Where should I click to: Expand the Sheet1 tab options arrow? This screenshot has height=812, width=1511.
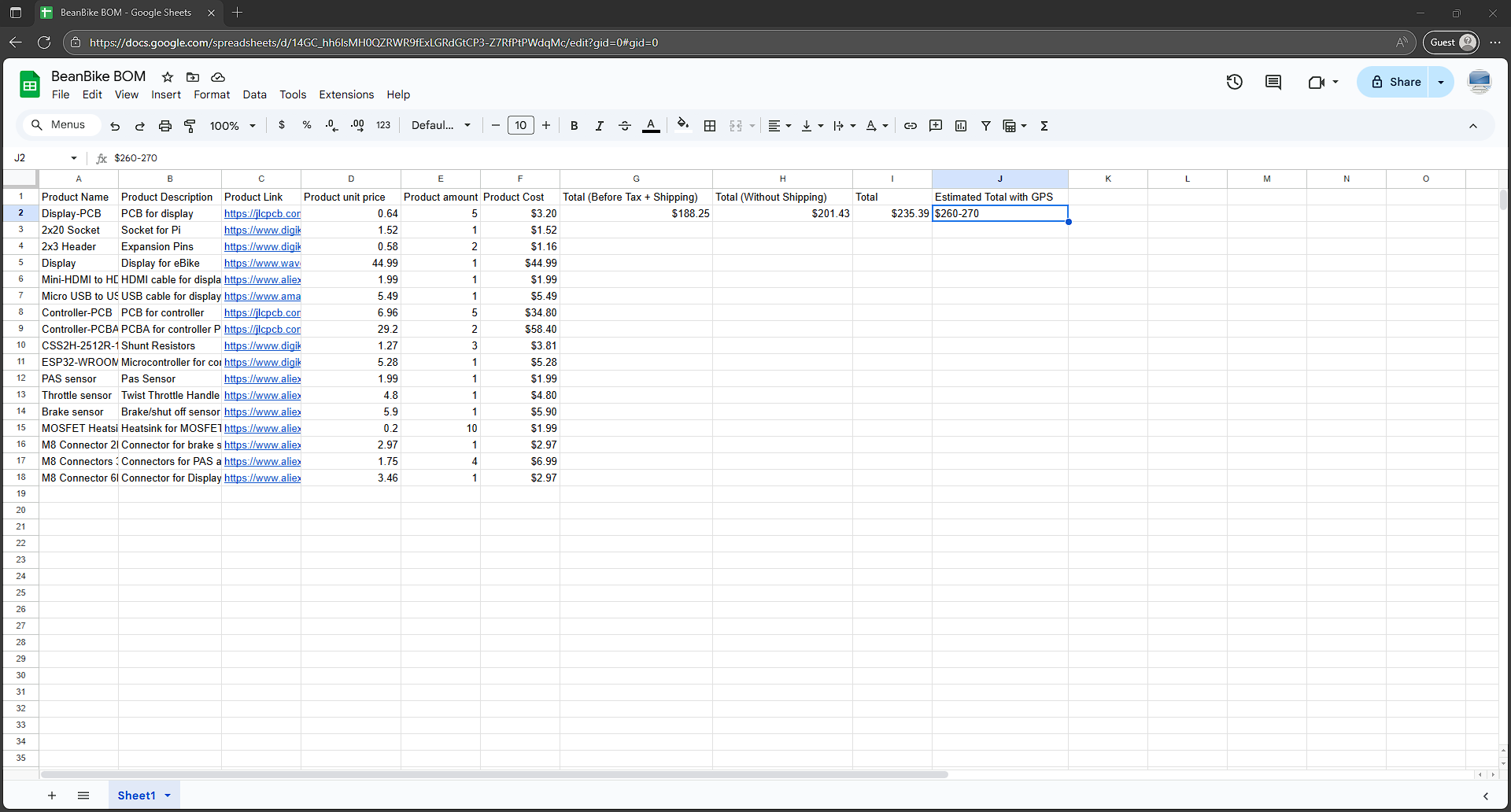pyautogui.click(x=168, y=795)
